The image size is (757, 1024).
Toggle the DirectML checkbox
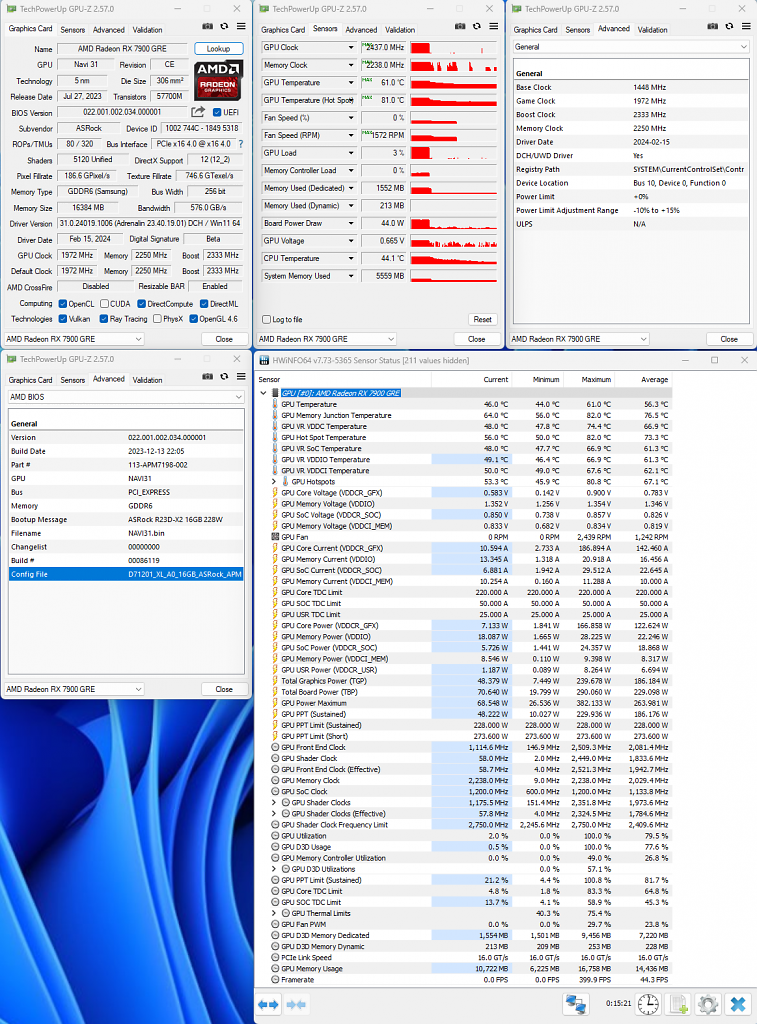[204, 304]
